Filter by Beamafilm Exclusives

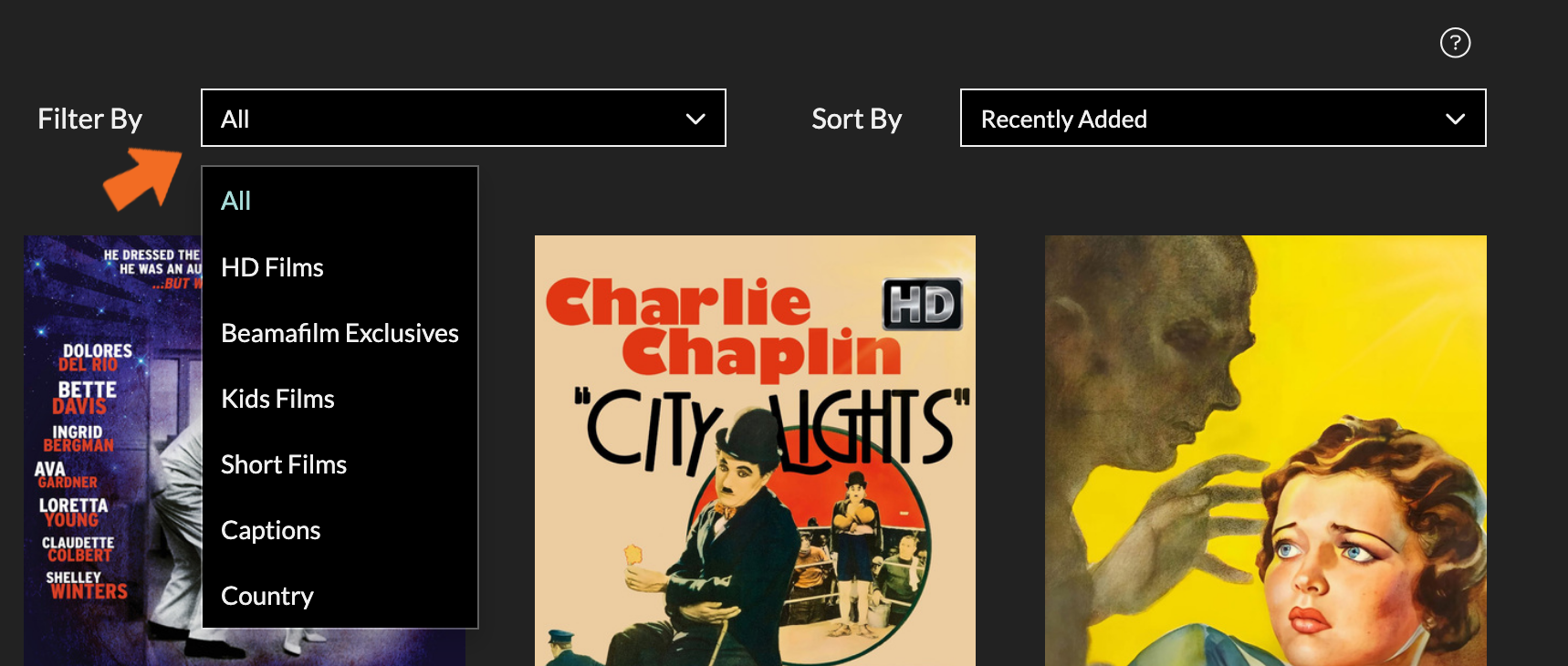[340, 333]
